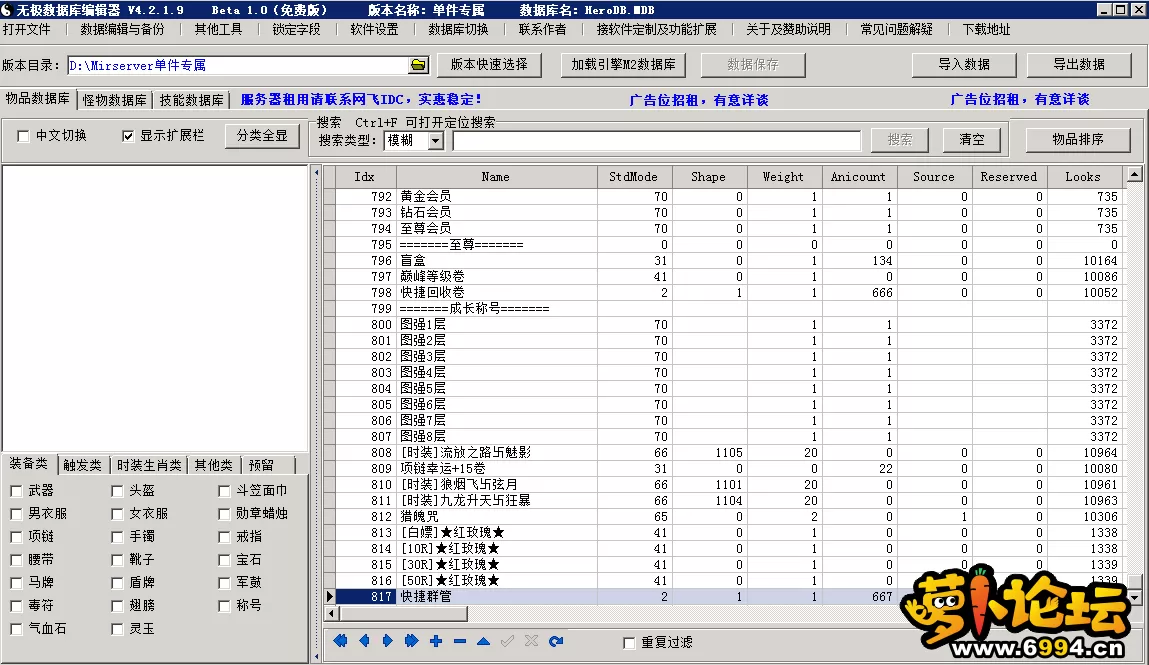Open 常见问题解疑 menu
The image size is (1149, 665).
[896, 29]
